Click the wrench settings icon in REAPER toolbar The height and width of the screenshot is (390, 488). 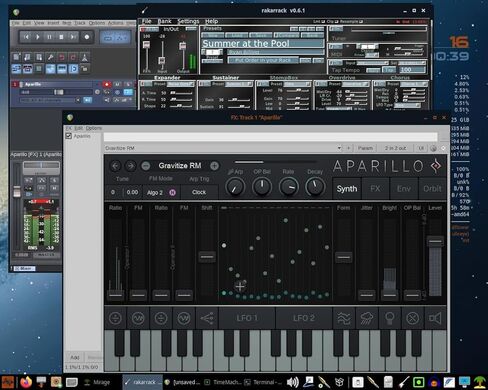tap(50, 57)
